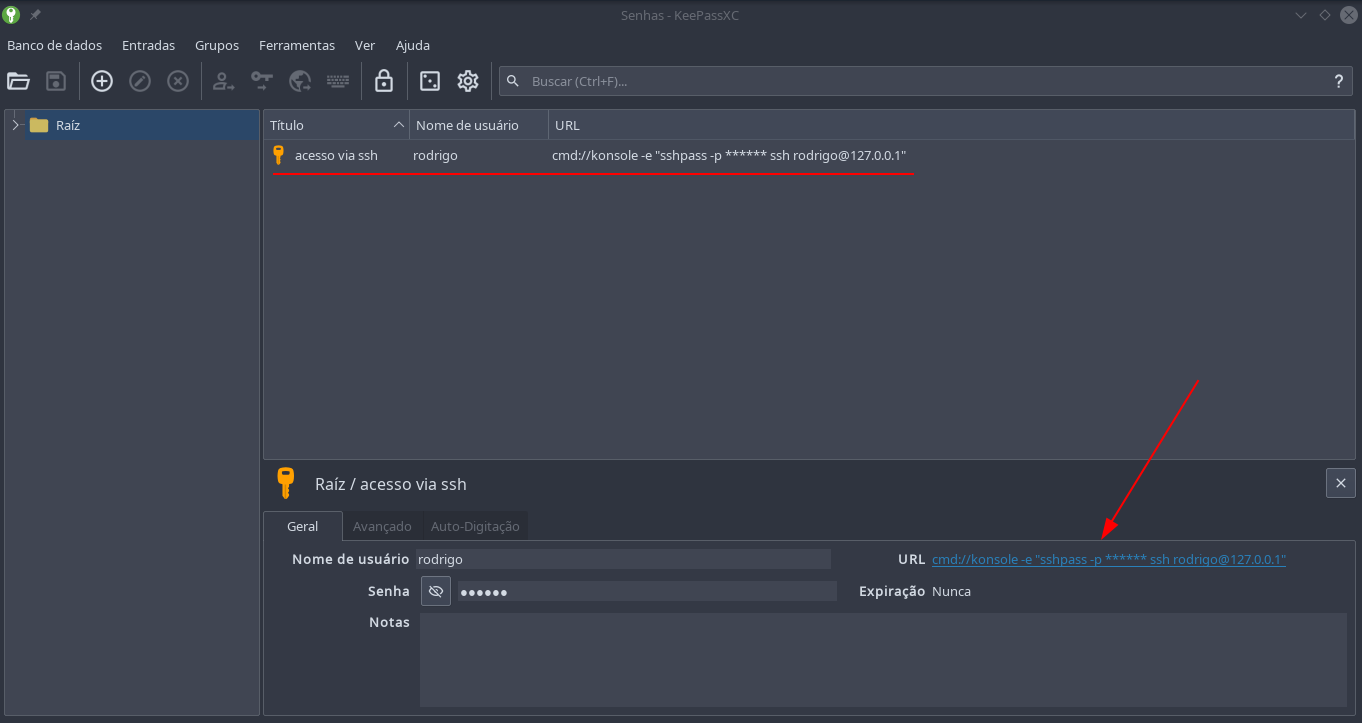Close the entry preview panel
1362x723 pixels.
point(1340,483)
